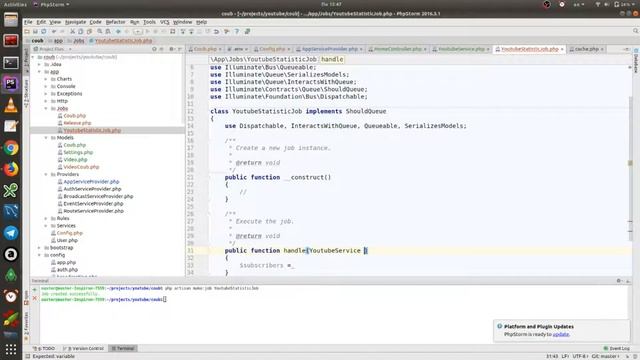Expand the Services folder
The height and width of the screenshot is (360, 640).
click(x=46, y=226)
